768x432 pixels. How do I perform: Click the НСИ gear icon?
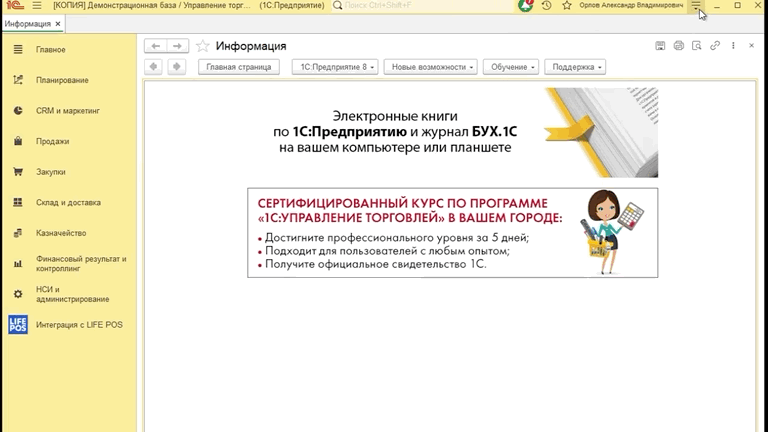[18, 294]
